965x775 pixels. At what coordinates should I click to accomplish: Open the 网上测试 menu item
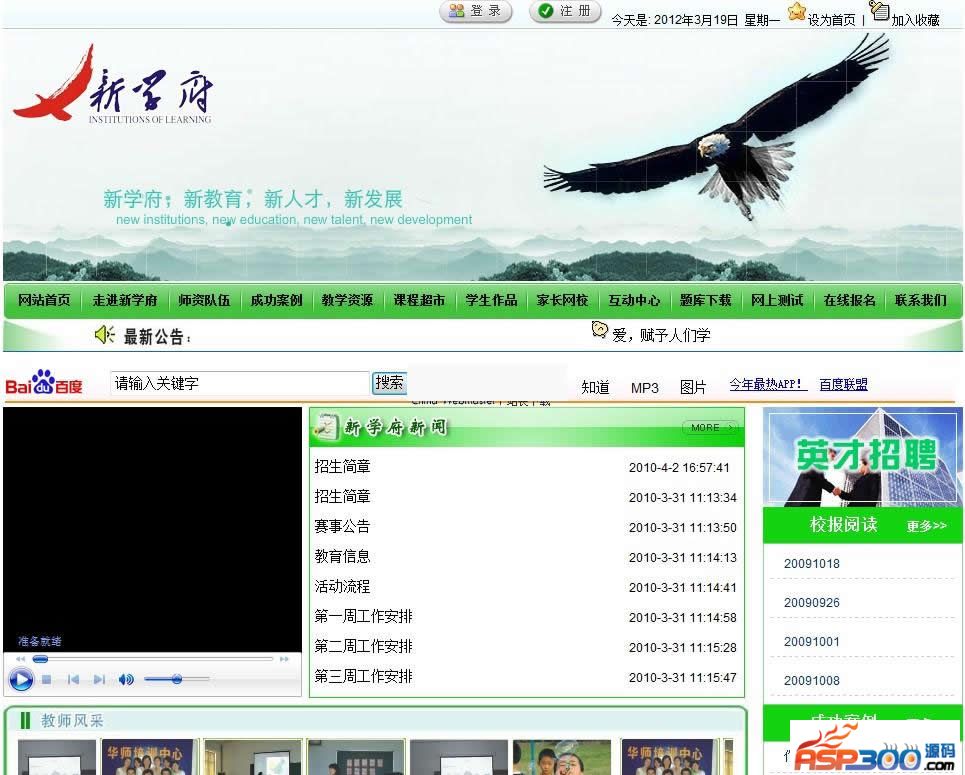(777, 300)
